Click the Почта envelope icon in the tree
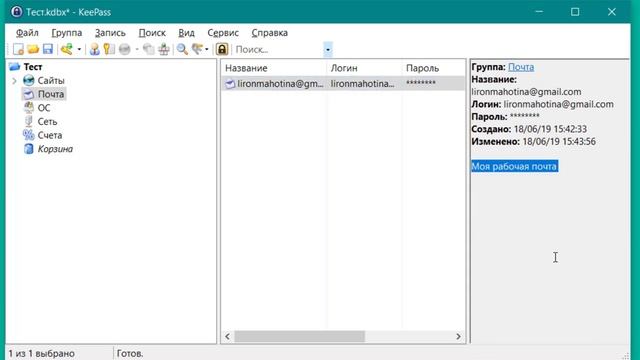 (x=29, y=94)
